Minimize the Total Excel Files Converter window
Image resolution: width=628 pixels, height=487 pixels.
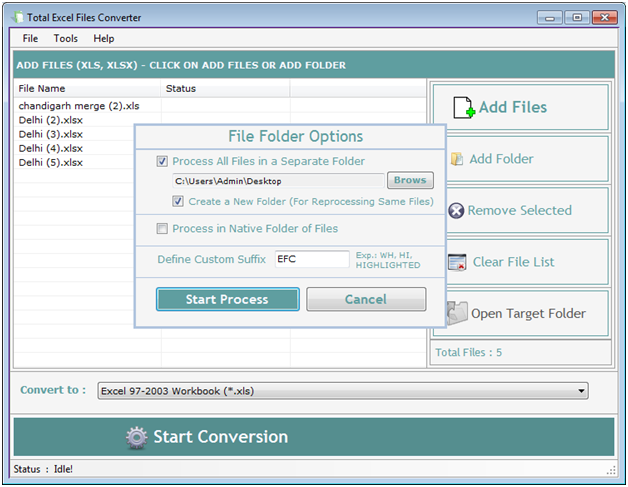coord(550,18)
